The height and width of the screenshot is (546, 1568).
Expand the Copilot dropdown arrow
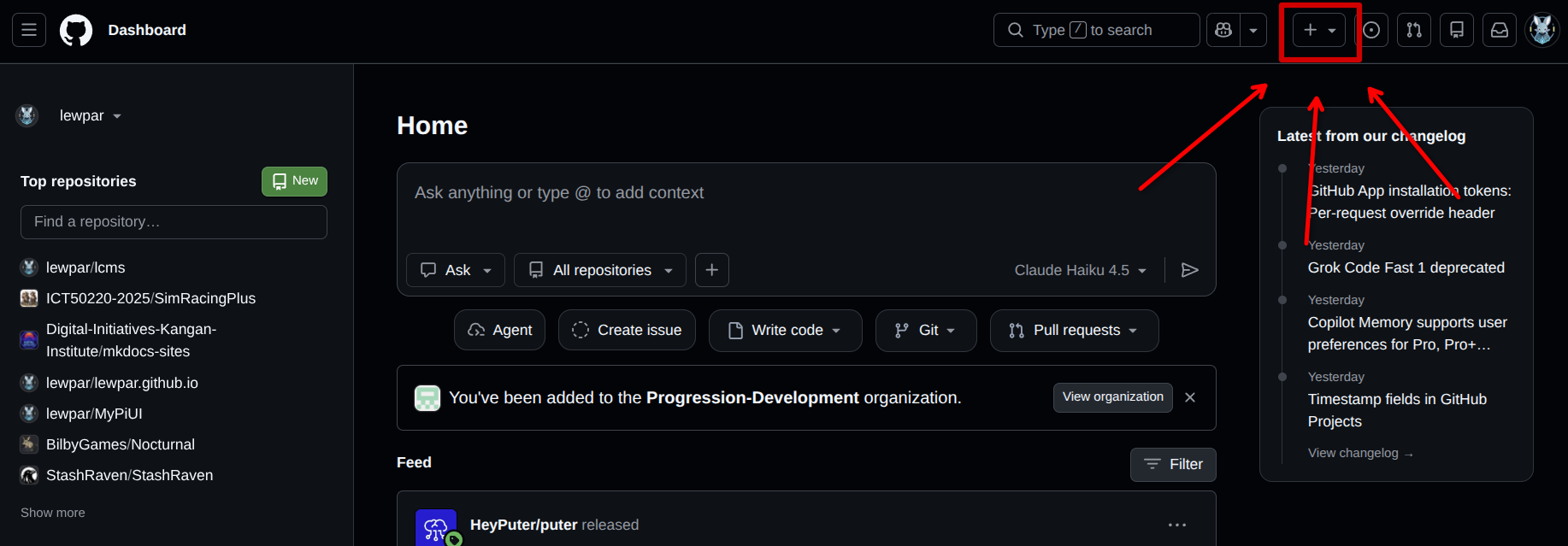(1253, 30)
